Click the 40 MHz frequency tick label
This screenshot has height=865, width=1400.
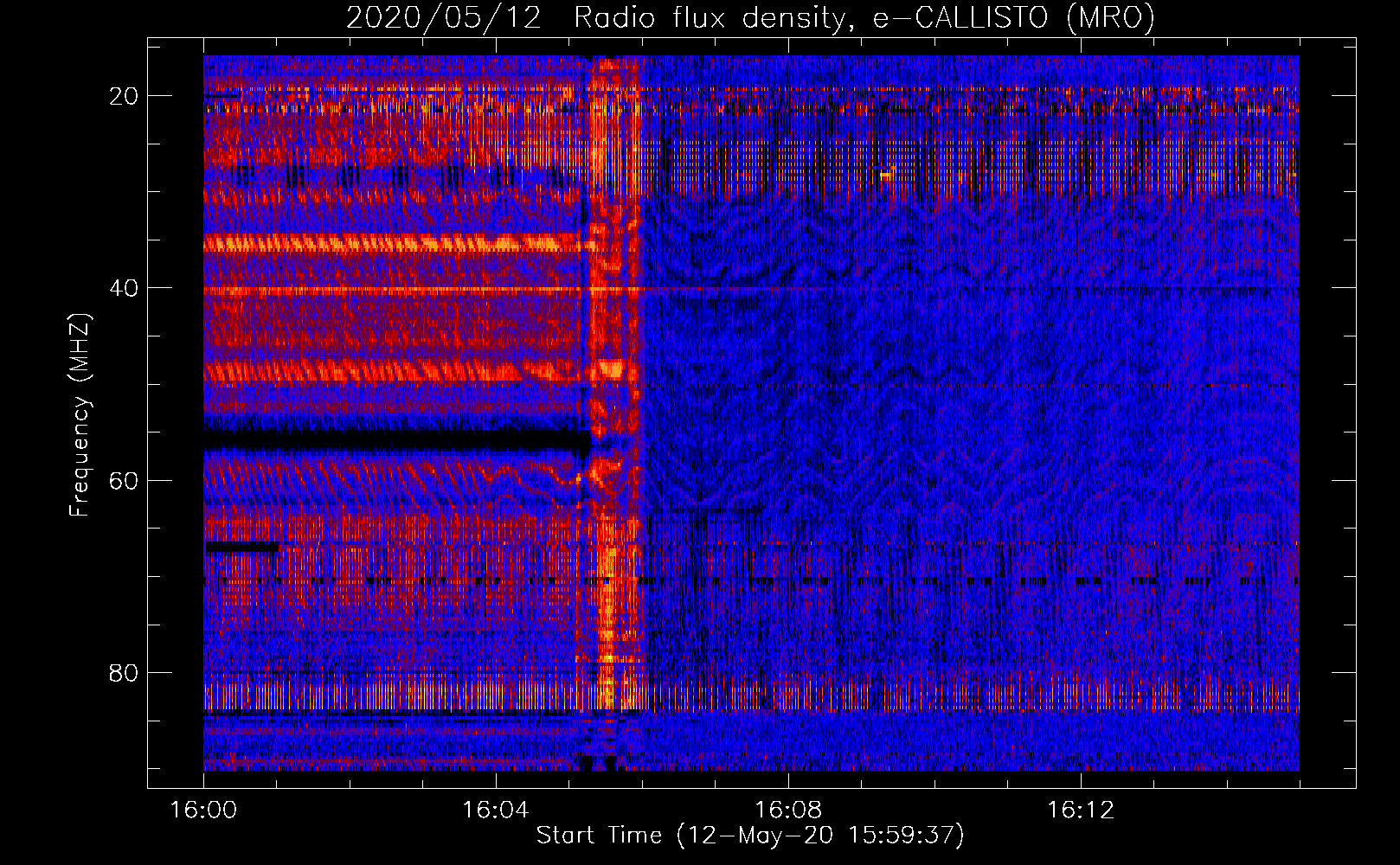124,288
